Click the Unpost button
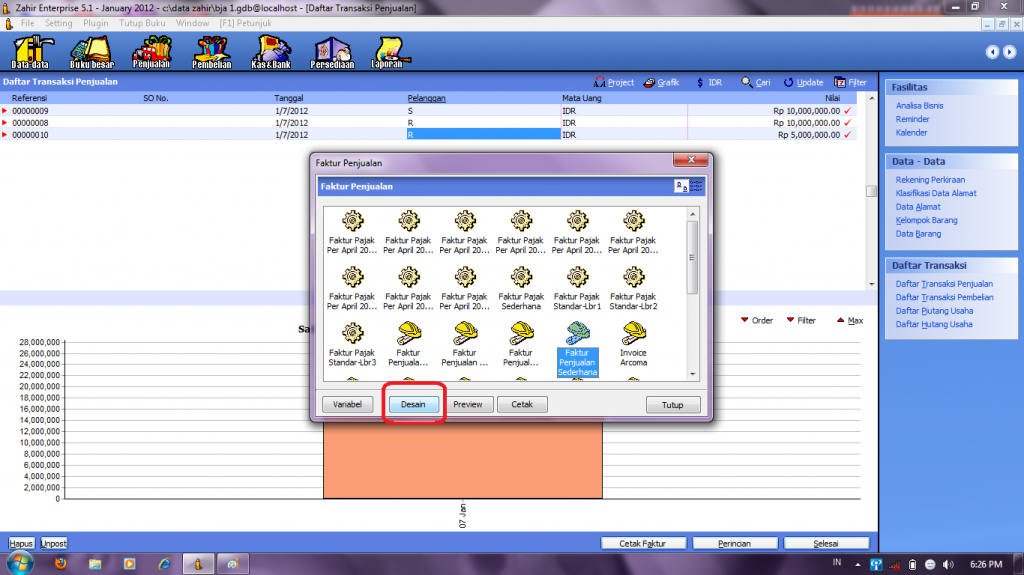Screen dimensions: 1024x575 point(54,543)
